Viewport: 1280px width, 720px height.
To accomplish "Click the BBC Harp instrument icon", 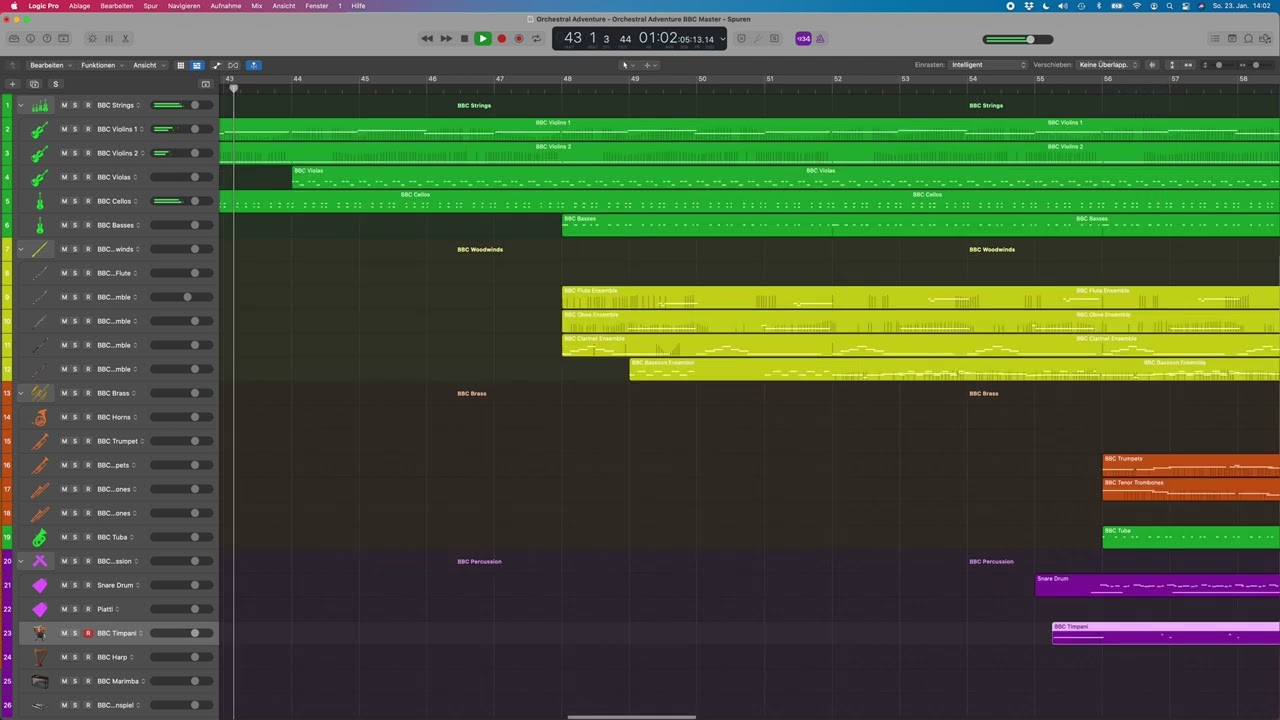I will (x=40, y=657).
